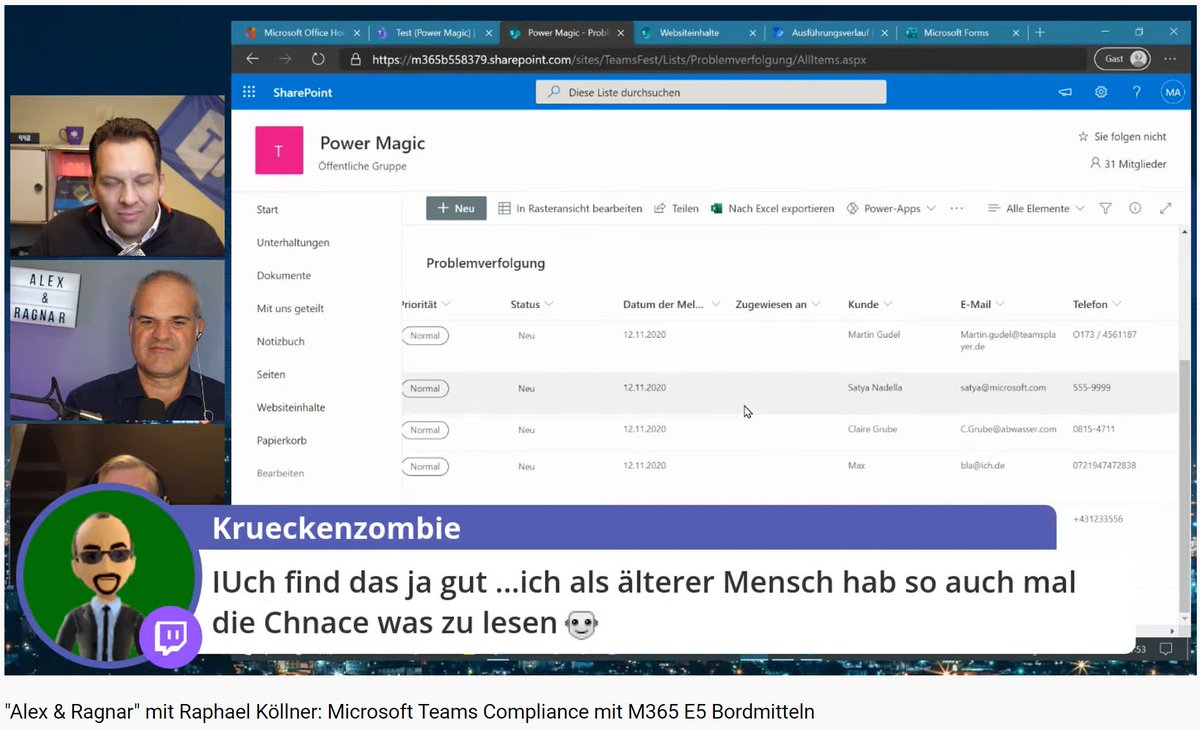This screenshot has height=730, width=1200.
Task: Open Websiteinhalte in the site navigation
Action: pyautogui.click(x=291, y=407)
